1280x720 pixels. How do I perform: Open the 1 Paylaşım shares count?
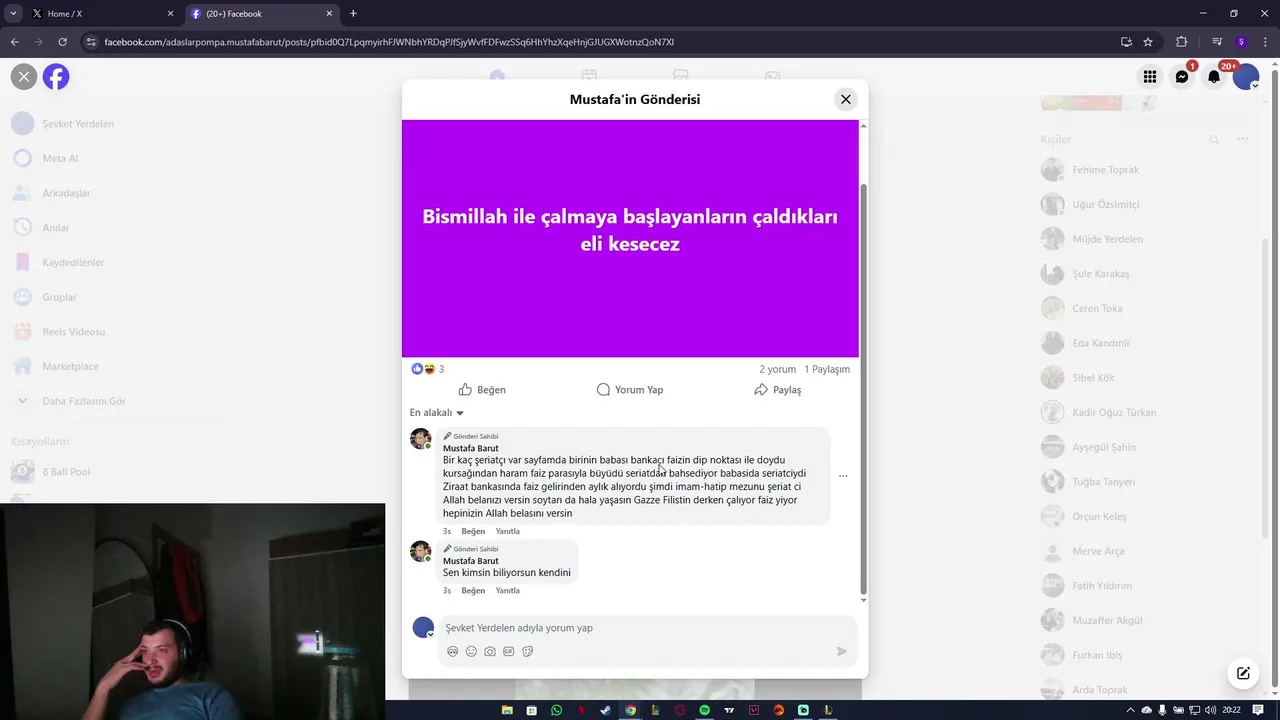point(827,369)
